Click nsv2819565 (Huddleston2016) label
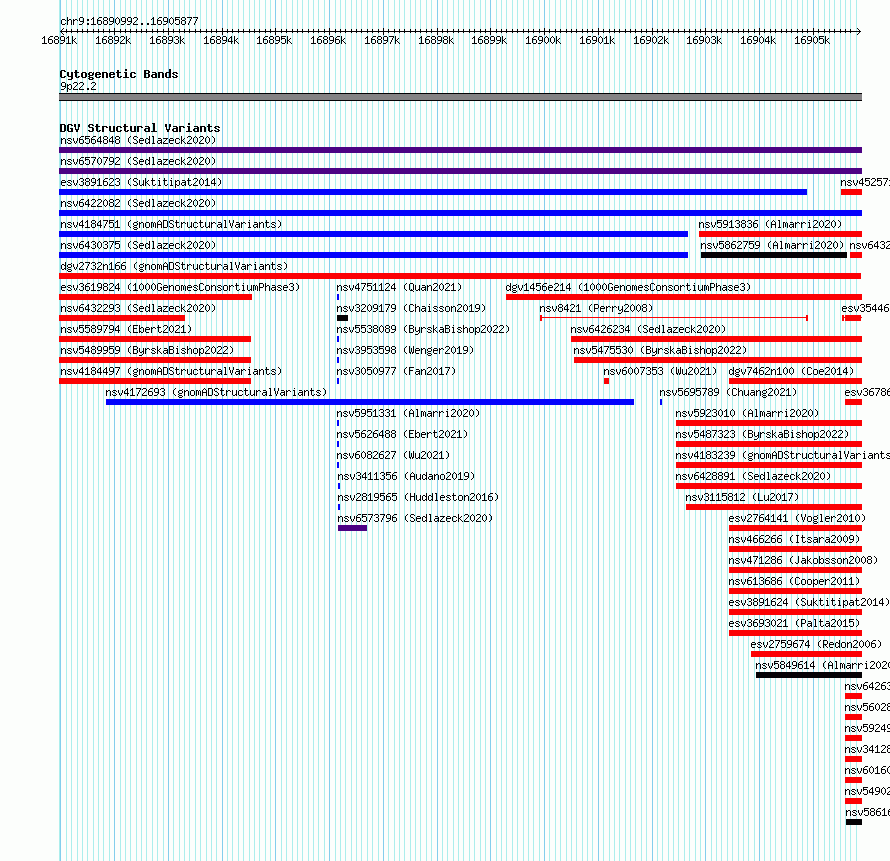The image size is (890, 861). click(x=418, y=497)
